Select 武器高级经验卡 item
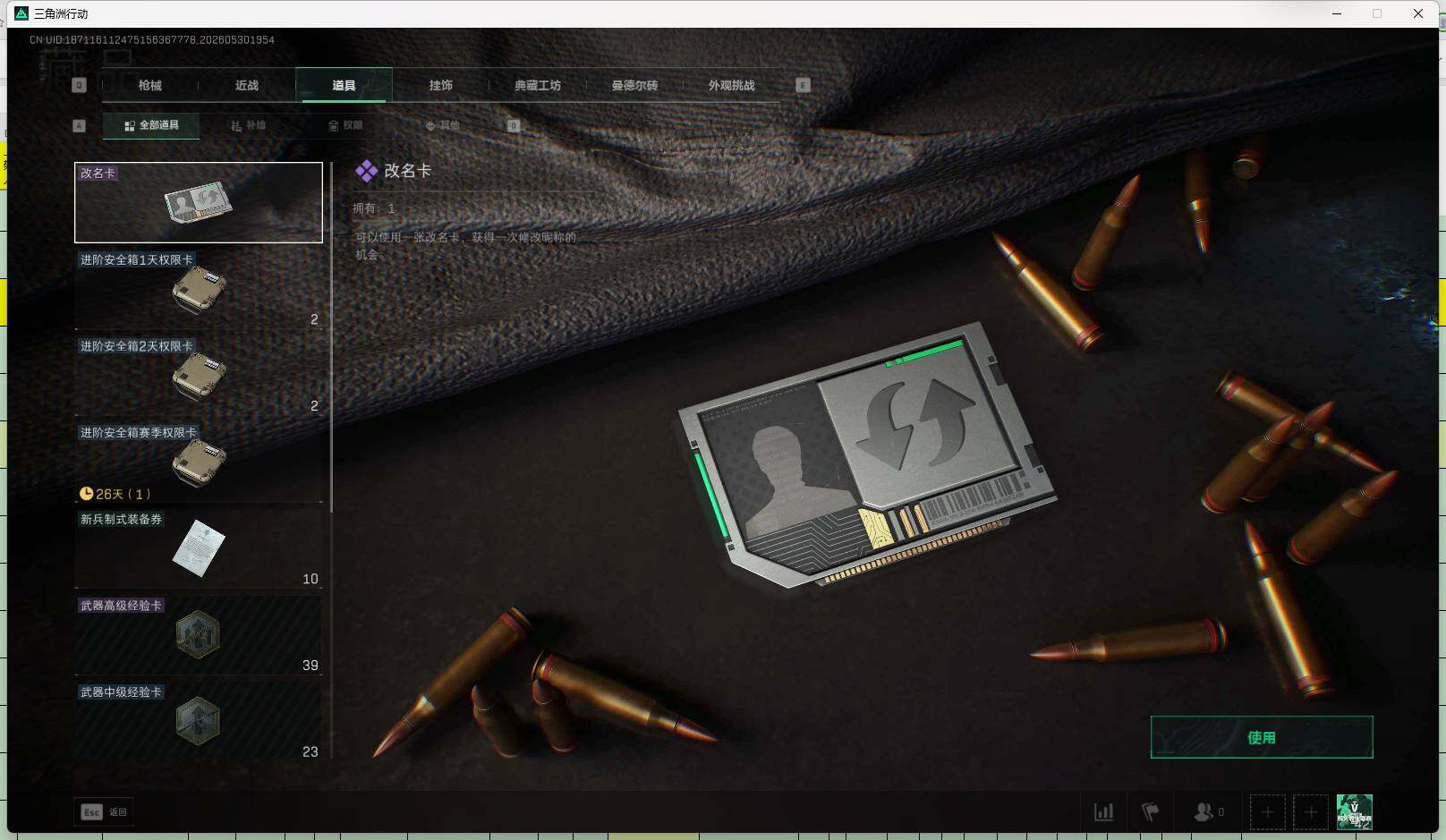Viewport: 1446px width, 840px height. pyautogui.click(x=199, y=635)
